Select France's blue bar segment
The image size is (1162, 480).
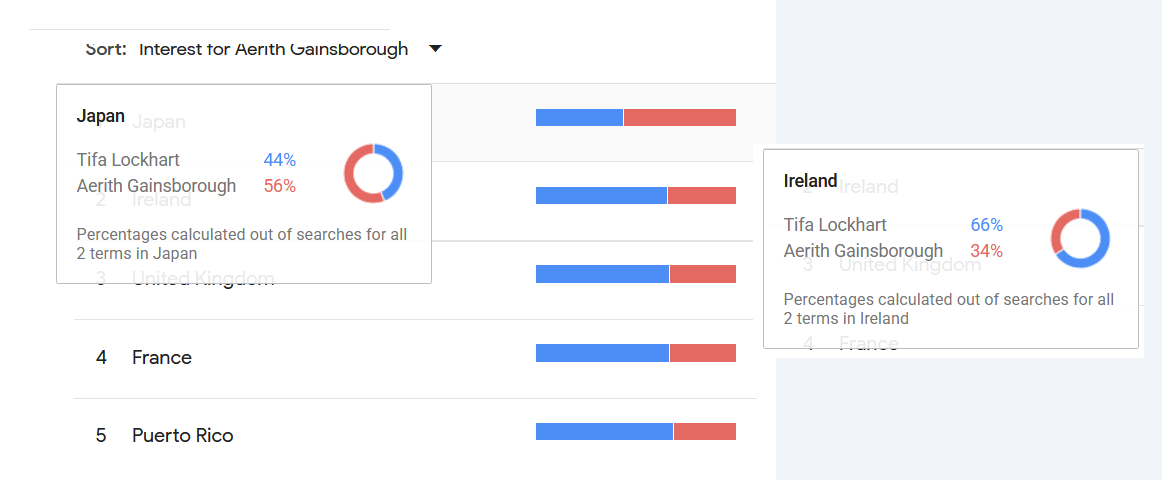pos(602,353)
